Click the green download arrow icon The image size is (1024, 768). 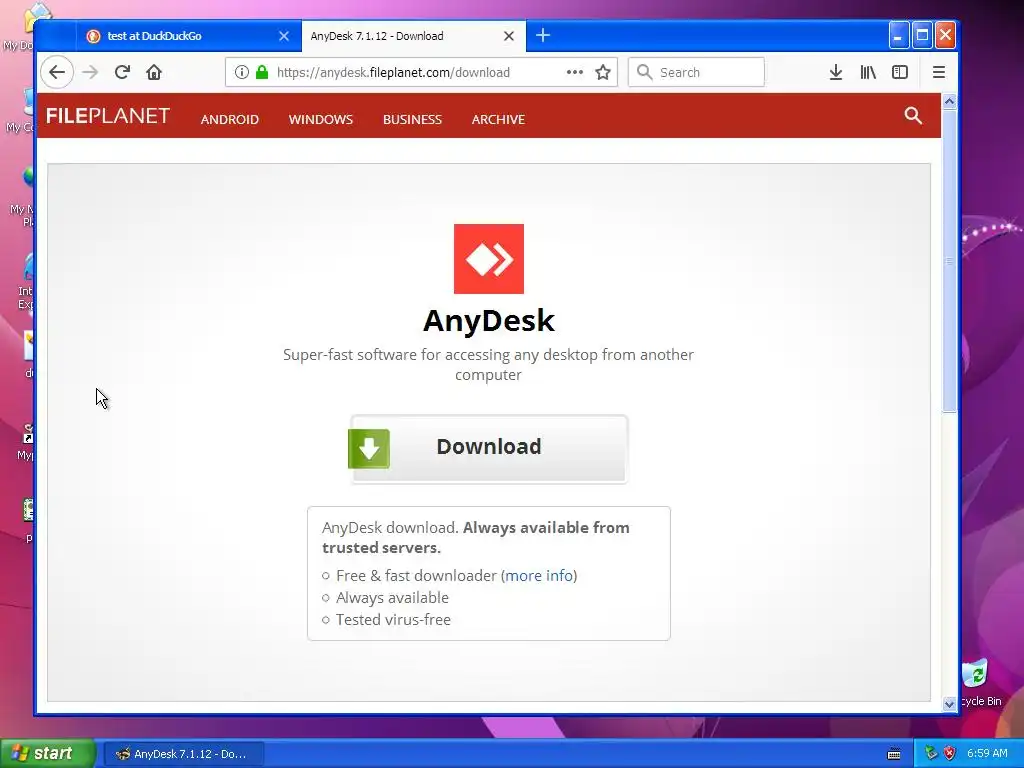tap(369, 449)
